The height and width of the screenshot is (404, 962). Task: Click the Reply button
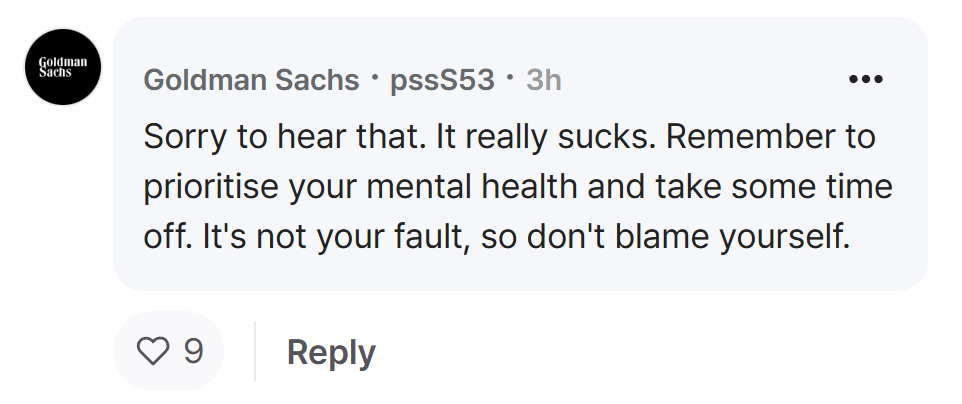tap(331, 352)
